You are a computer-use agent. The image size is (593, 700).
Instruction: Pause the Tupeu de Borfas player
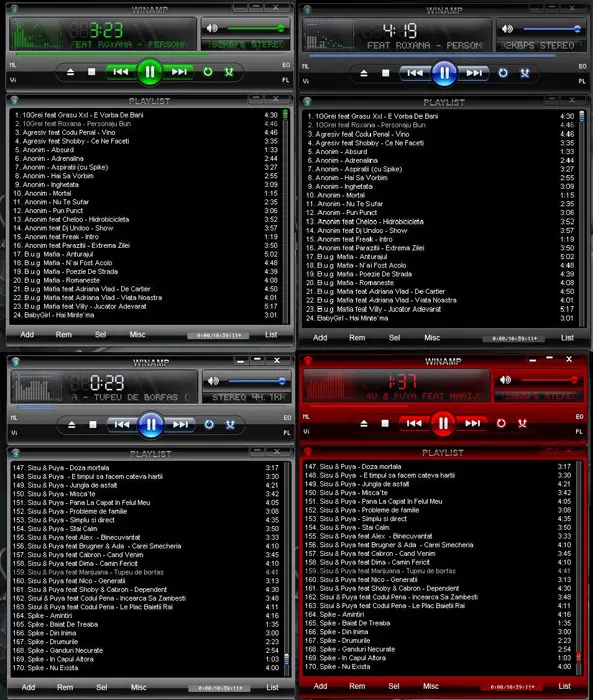tap(150, 425)
